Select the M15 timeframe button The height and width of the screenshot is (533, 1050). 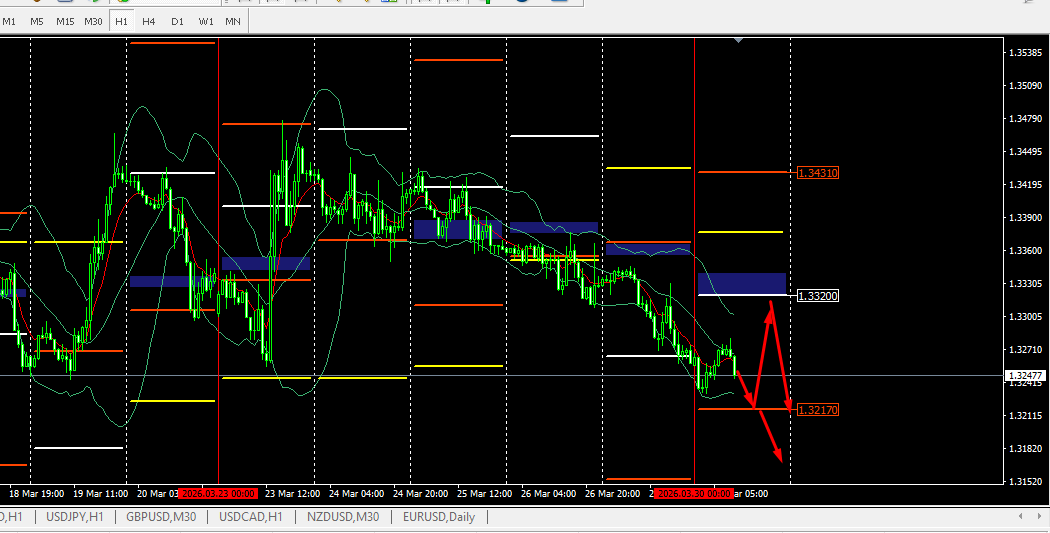[65, 21]
